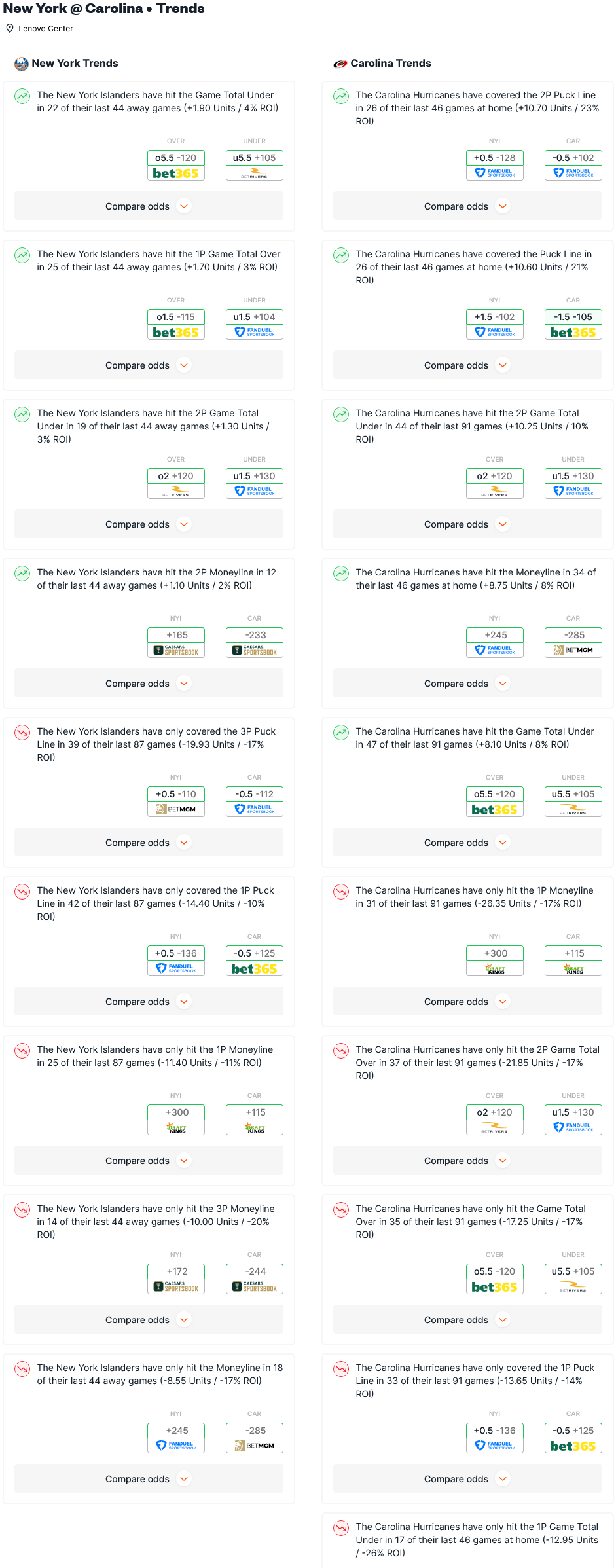Screen dimensions: 616x1568
Task: Click BetRivers logo under u5.5 +105 Islanders trend
Action: point(255,173)
